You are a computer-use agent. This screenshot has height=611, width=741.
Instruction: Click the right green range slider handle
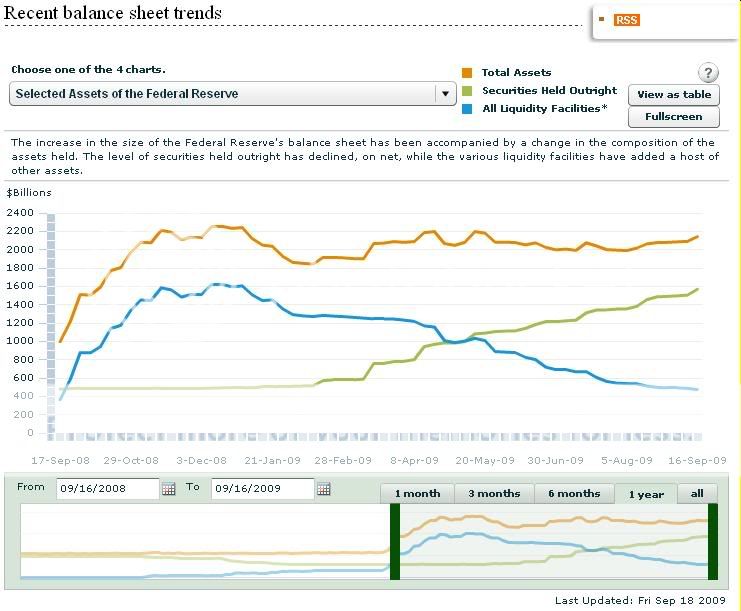(x=714, y=541)
